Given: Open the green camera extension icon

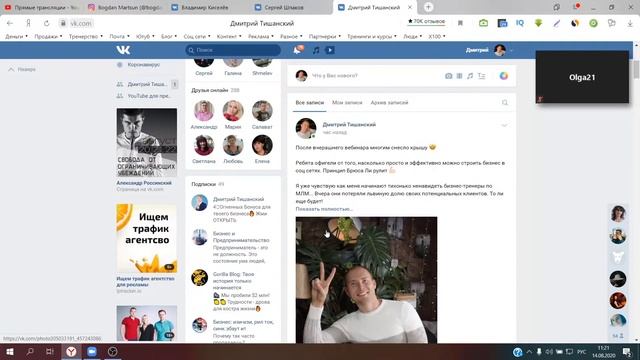Looking at the screenshot, I should [x=483, y=23].
